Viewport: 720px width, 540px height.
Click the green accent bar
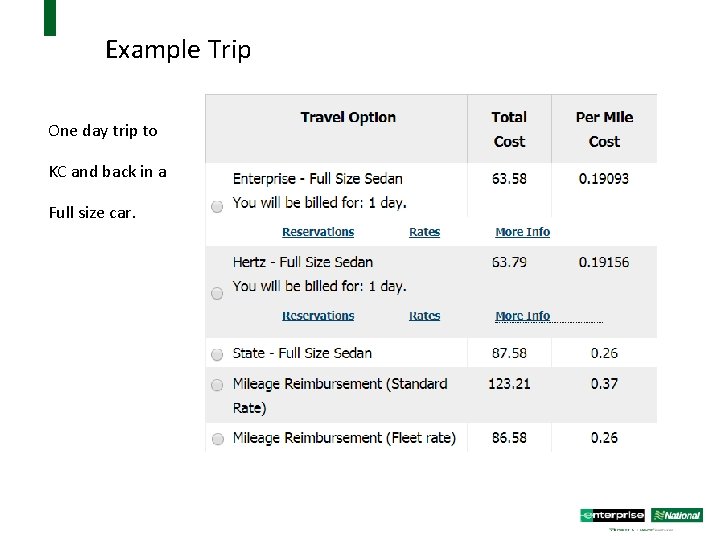pos(50,18)
